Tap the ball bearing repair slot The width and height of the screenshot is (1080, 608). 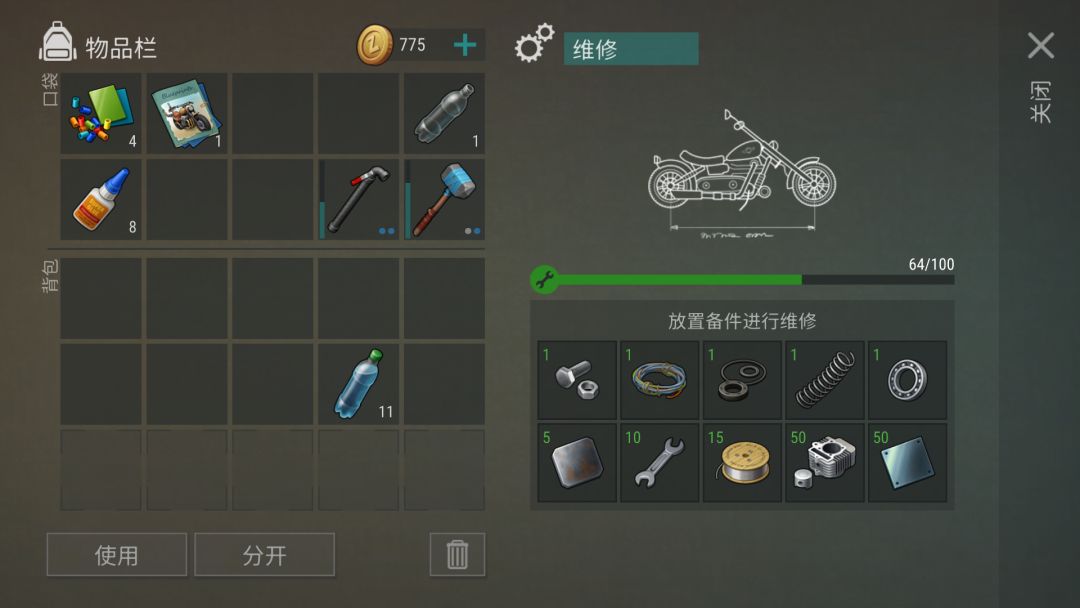pos(908,380)
